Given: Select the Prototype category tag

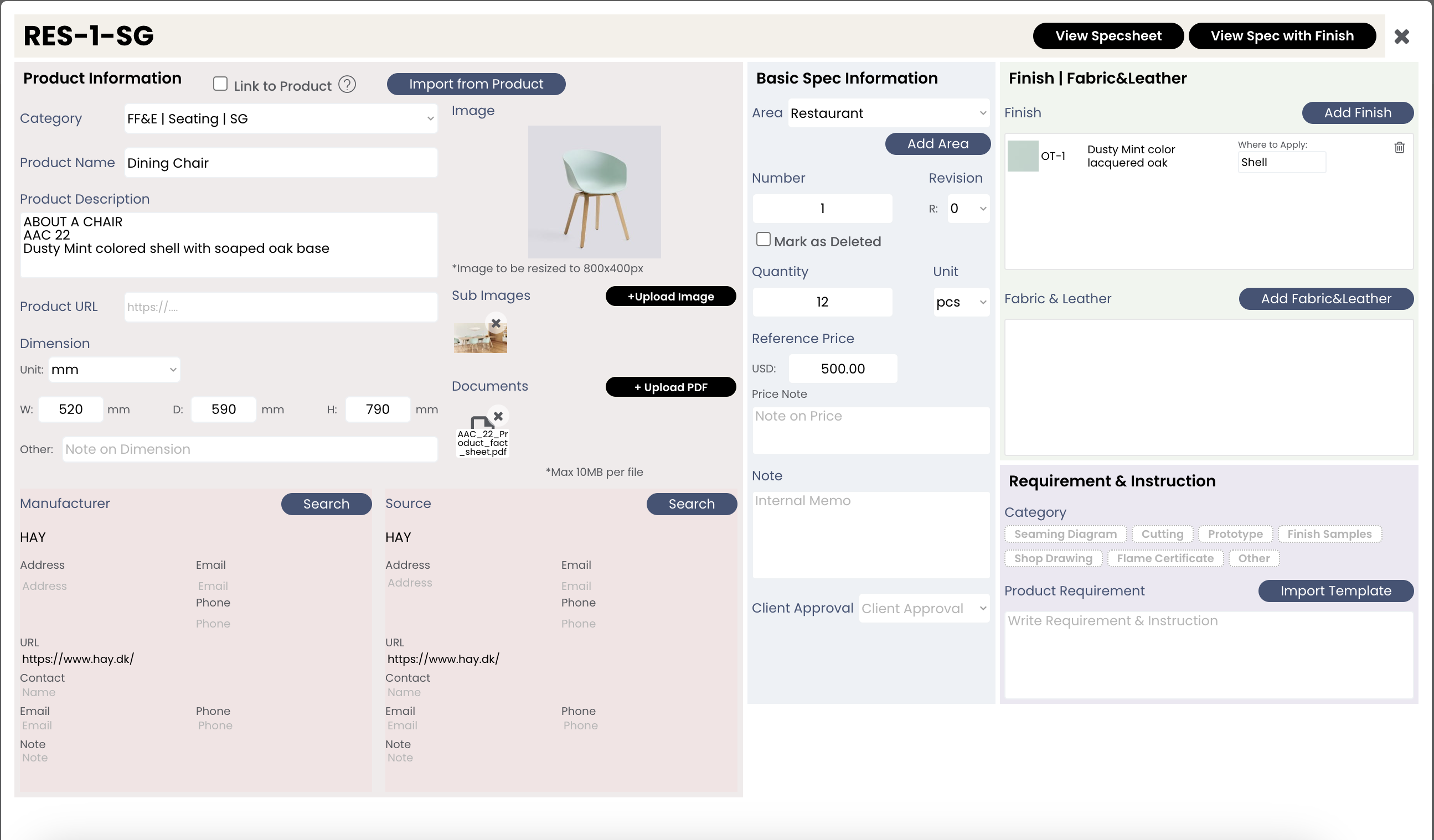Looking at the screenshot, I should click(1234, 534).
